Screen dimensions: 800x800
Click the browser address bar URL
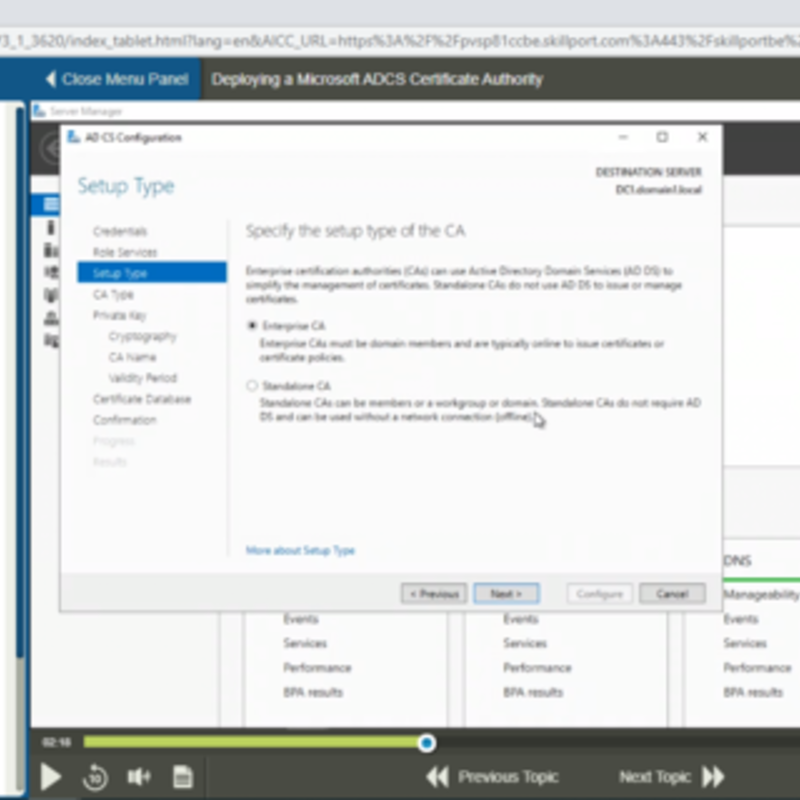point(400,41)
